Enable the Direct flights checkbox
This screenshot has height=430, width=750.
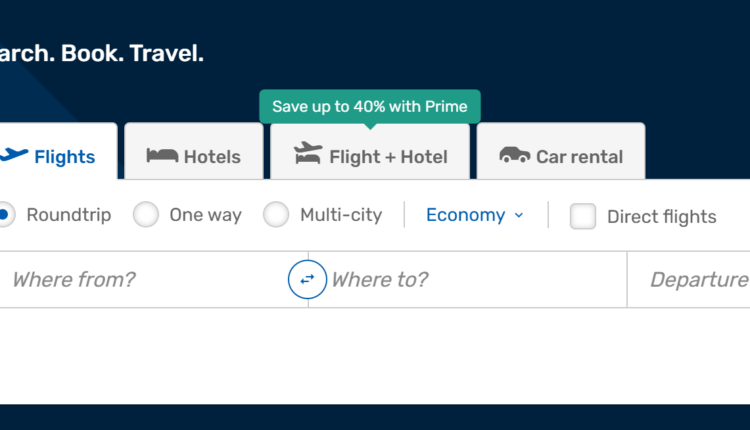pyautogui.click(x=583, y=216)
